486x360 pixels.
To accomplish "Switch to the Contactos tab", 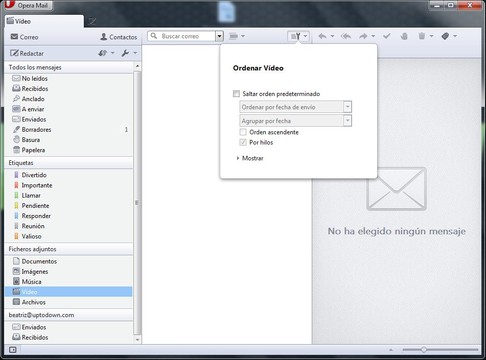I will pyautogui.click(x=119, y=37).
